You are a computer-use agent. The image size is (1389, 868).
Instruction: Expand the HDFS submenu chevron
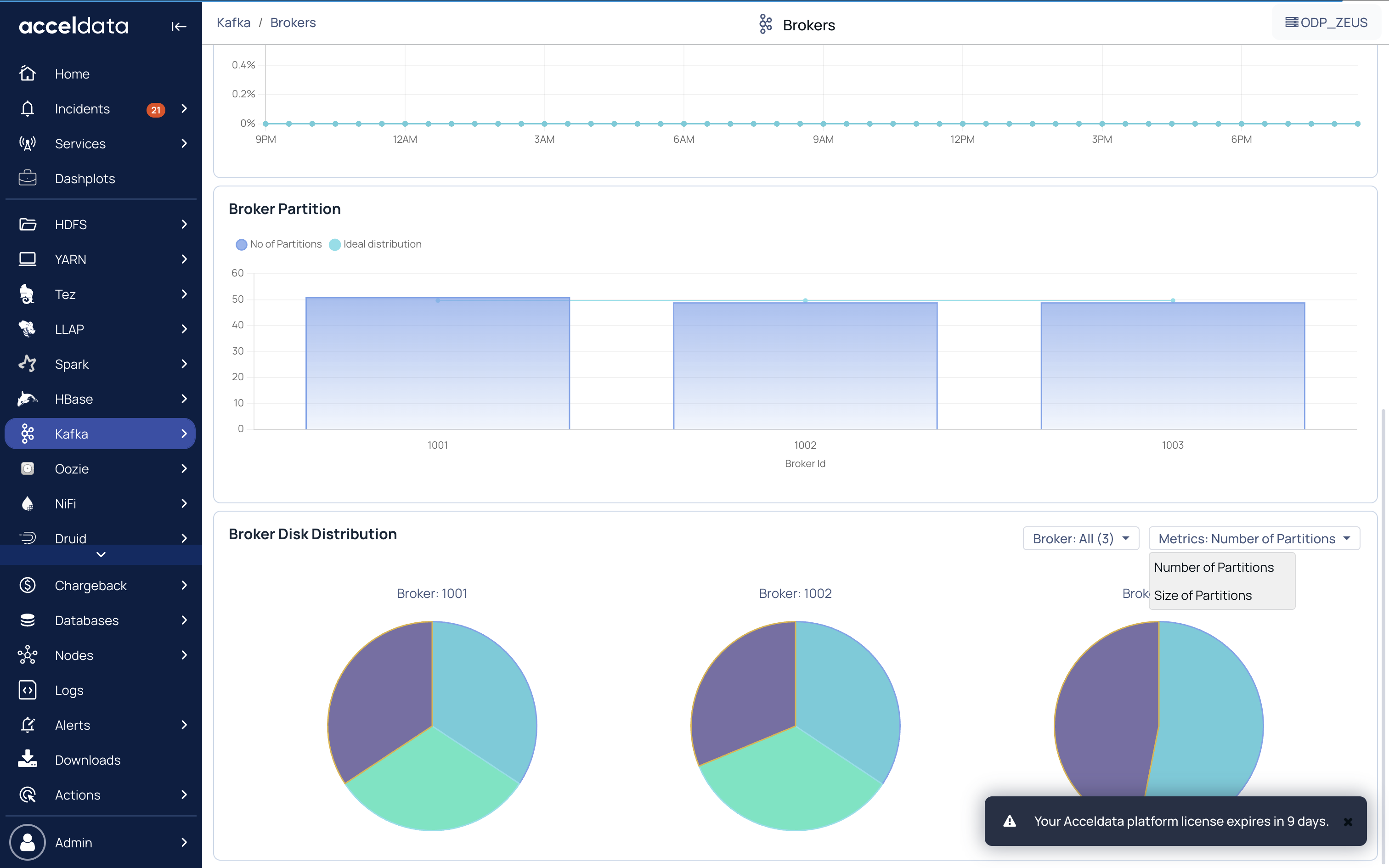click(x=184, y=225)
